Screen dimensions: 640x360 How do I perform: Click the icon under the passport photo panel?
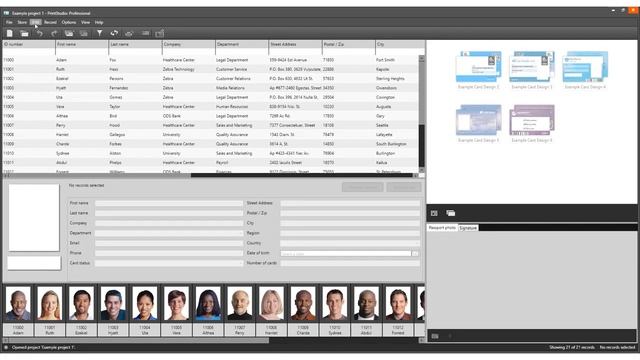click(x=435, y=336)
